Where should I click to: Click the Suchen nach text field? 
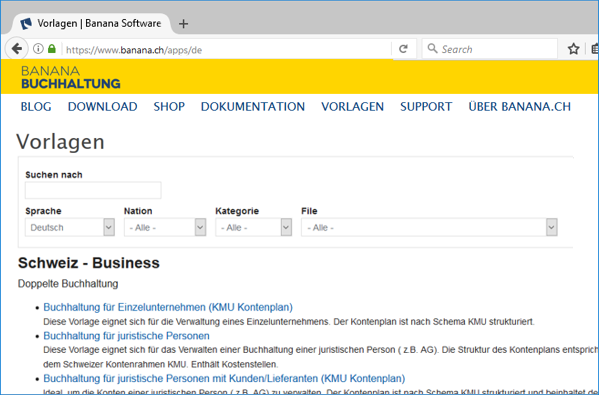pos(93,190)
